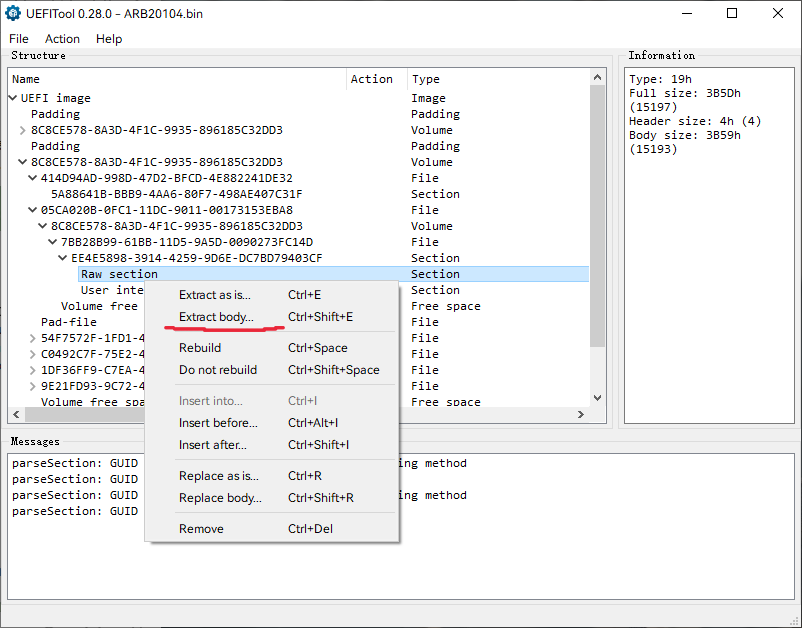Click the Name column header

[26, 79]
